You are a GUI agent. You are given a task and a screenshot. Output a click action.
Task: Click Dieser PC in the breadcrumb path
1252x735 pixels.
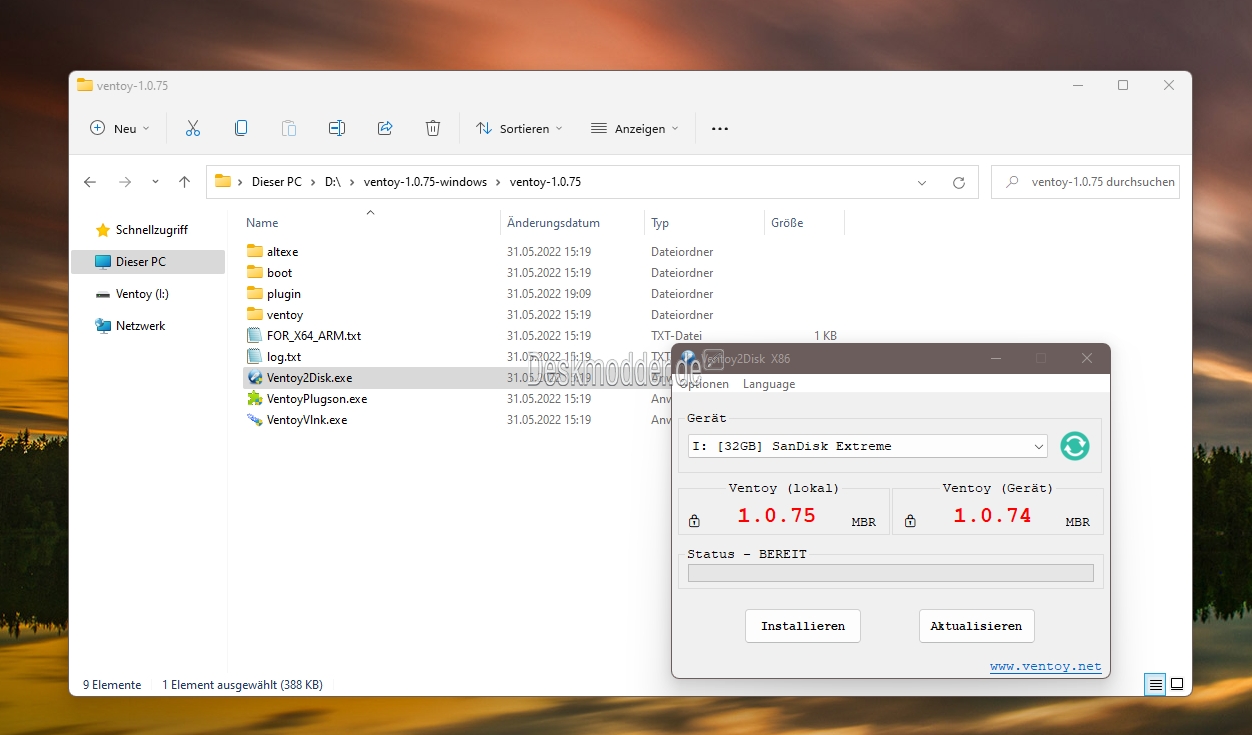276,182
